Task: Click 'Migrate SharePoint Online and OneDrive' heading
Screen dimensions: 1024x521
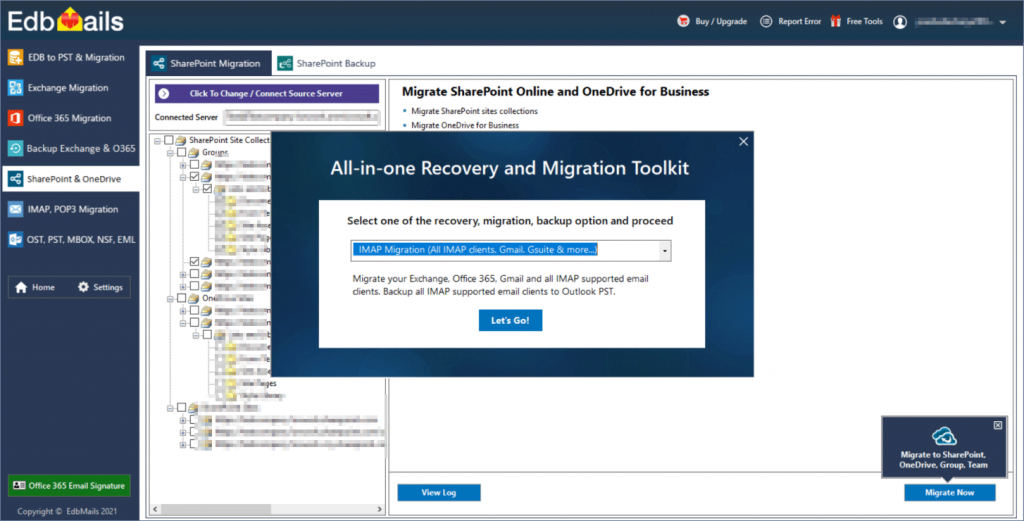Action: [555, 92]
